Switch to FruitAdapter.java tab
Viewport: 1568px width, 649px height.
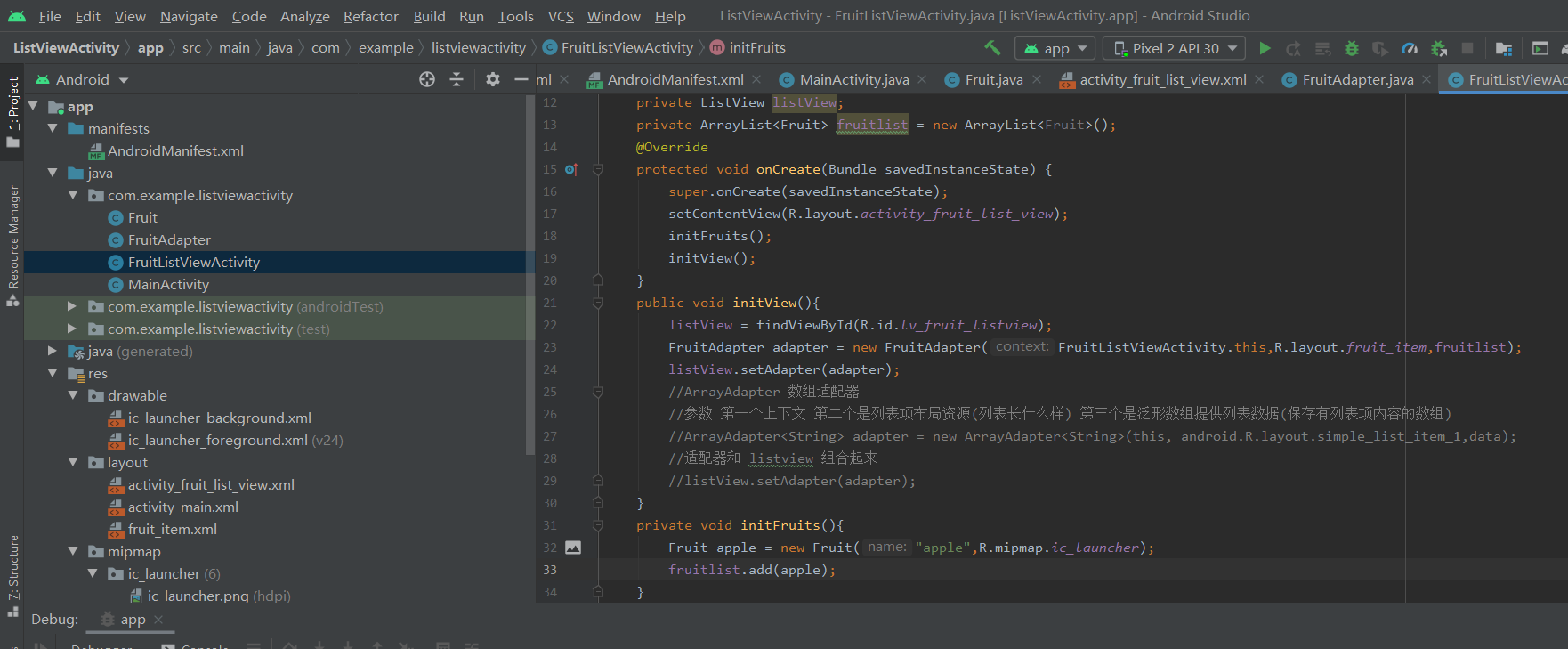[x=1357, y=79]
